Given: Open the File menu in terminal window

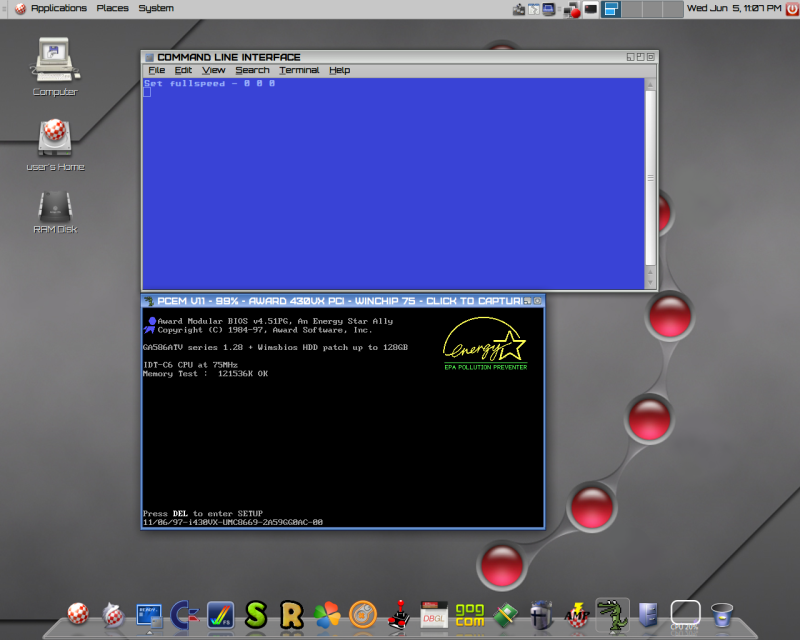Looking at the screenshot, I should (157, 70).
